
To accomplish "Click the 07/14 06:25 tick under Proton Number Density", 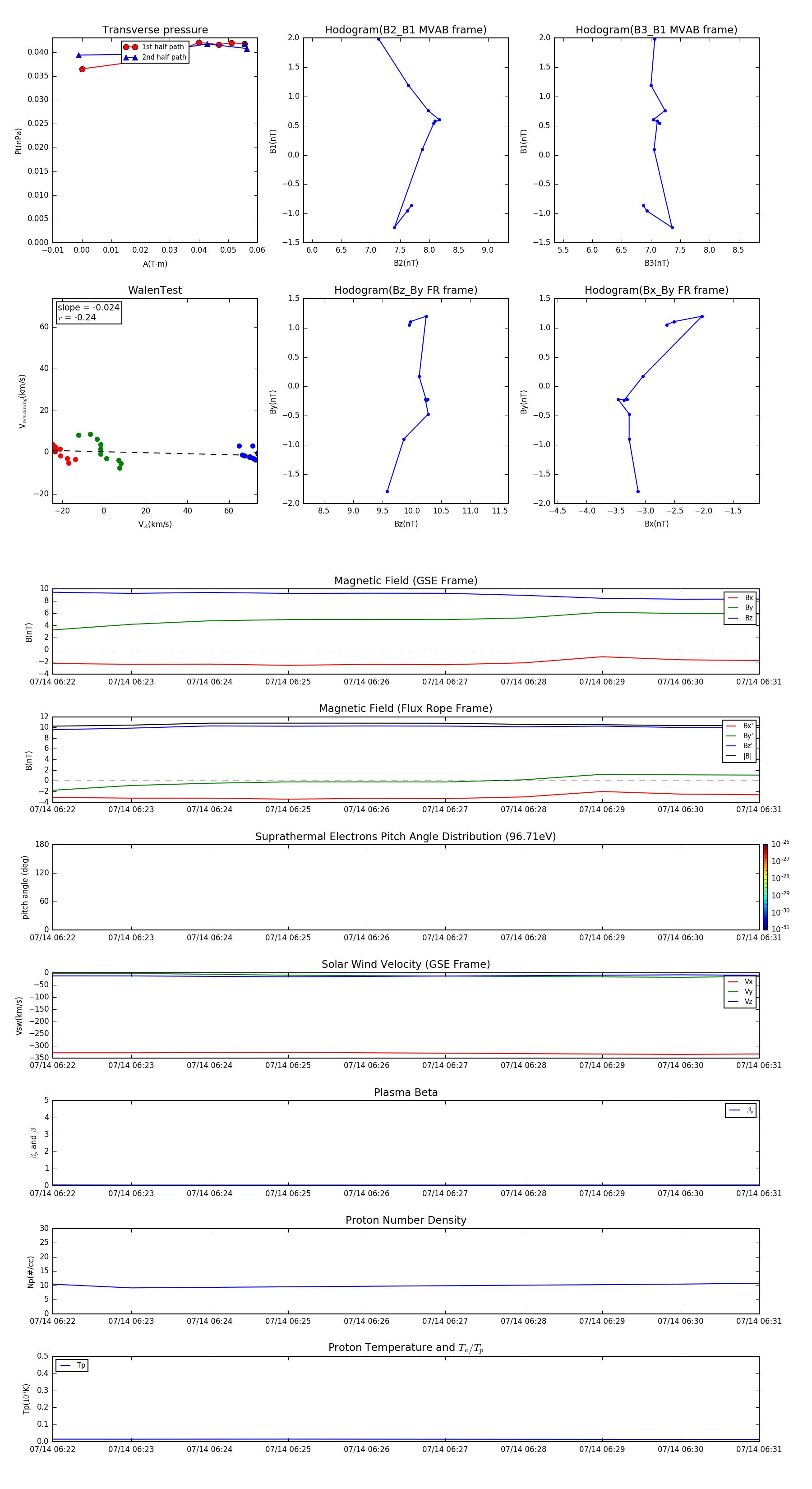I will coord(288,1321).
